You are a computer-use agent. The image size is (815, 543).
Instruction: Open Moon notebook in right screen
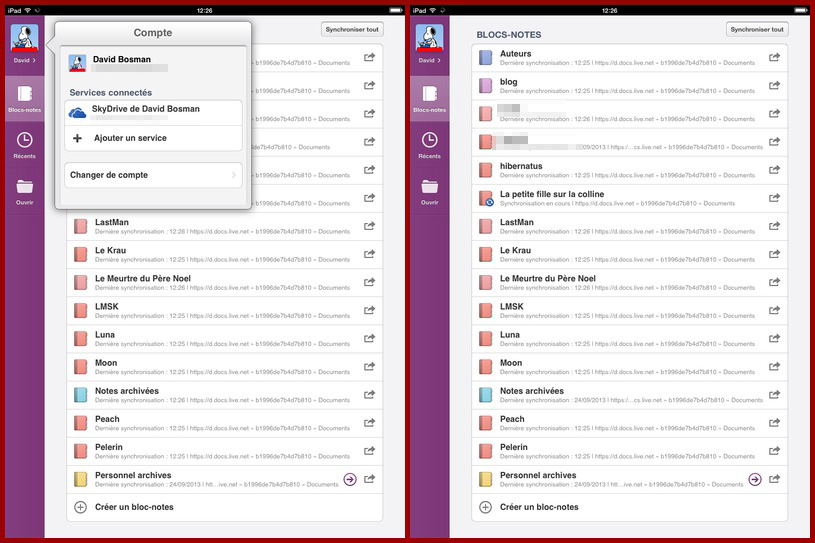pyautogui.click(x=629, y=366)
